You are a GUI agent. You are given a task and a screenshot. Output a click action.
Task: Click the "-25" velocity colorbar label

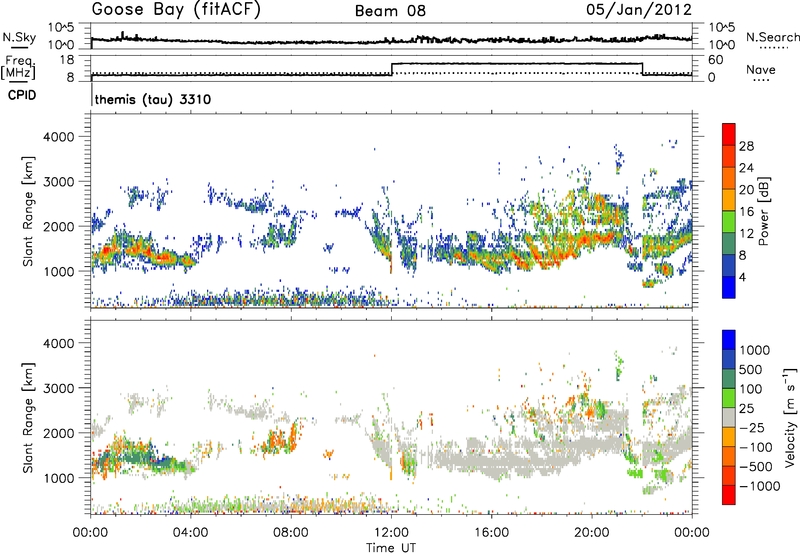[x=752, y=427]
